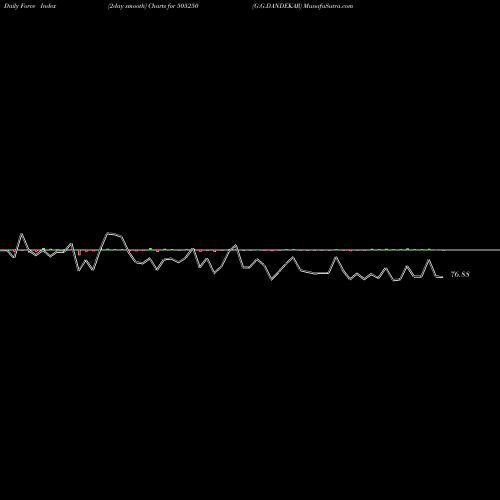Click the 'Daily Force Index' title text
The width and height of the screenshot is (500, 500).
coord(30,6)
